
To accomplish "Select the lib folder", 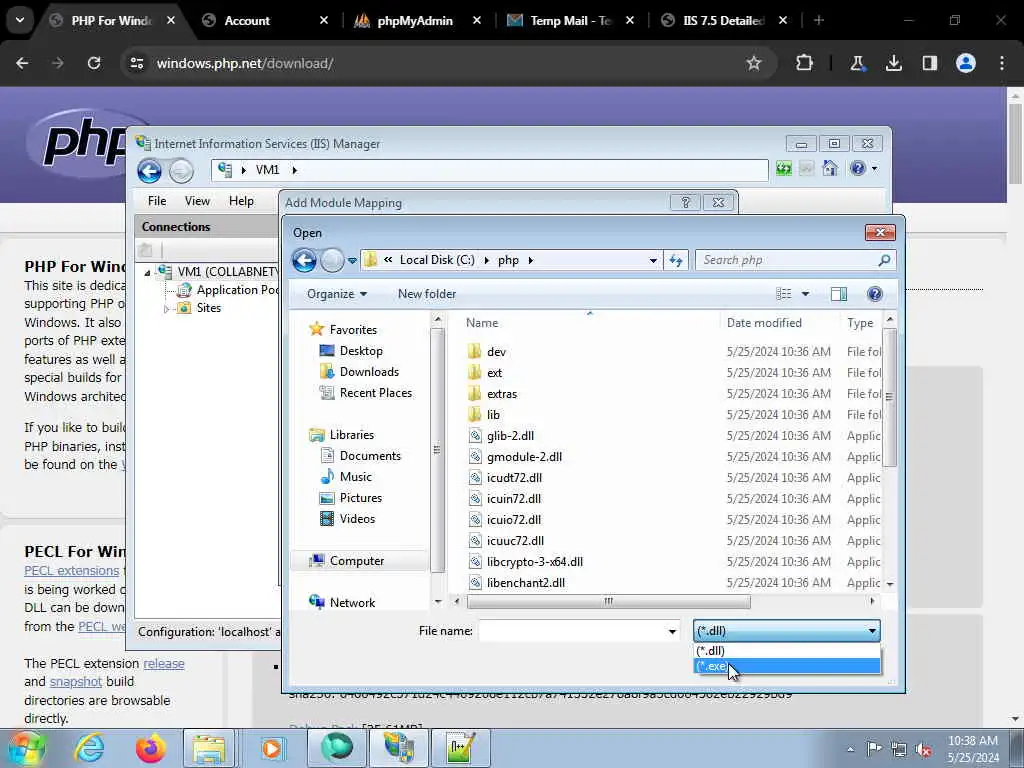I will click(493, 415).
